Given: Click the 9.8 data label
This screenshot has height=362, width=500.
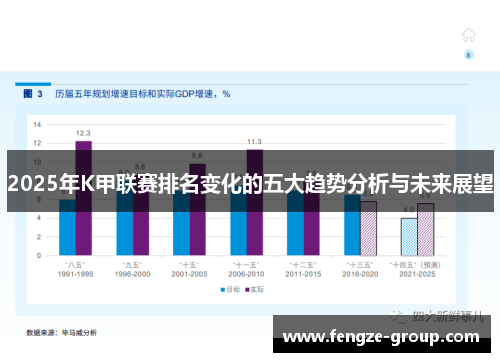Looking at the screenshot, I should tap(197, 156).
